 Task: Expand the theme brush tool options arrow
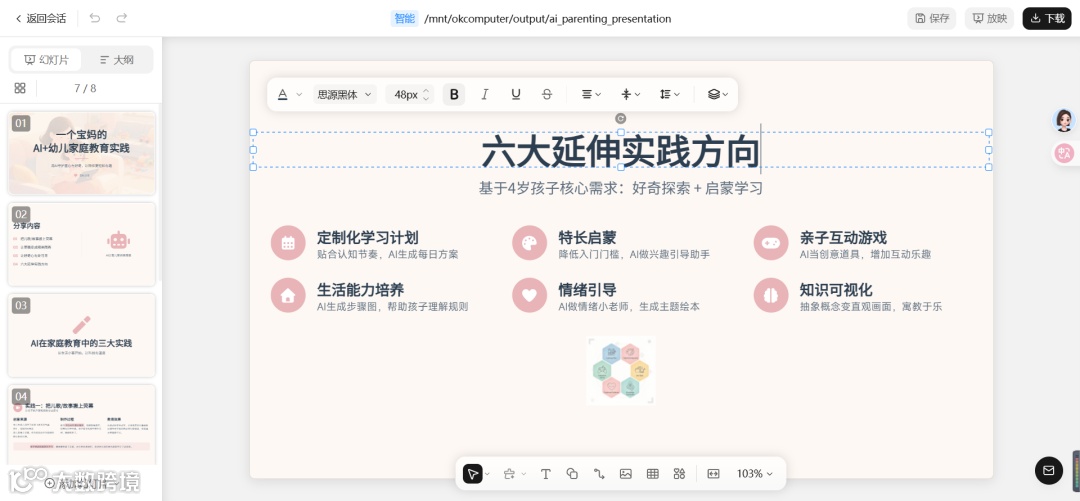click(523, 473)
